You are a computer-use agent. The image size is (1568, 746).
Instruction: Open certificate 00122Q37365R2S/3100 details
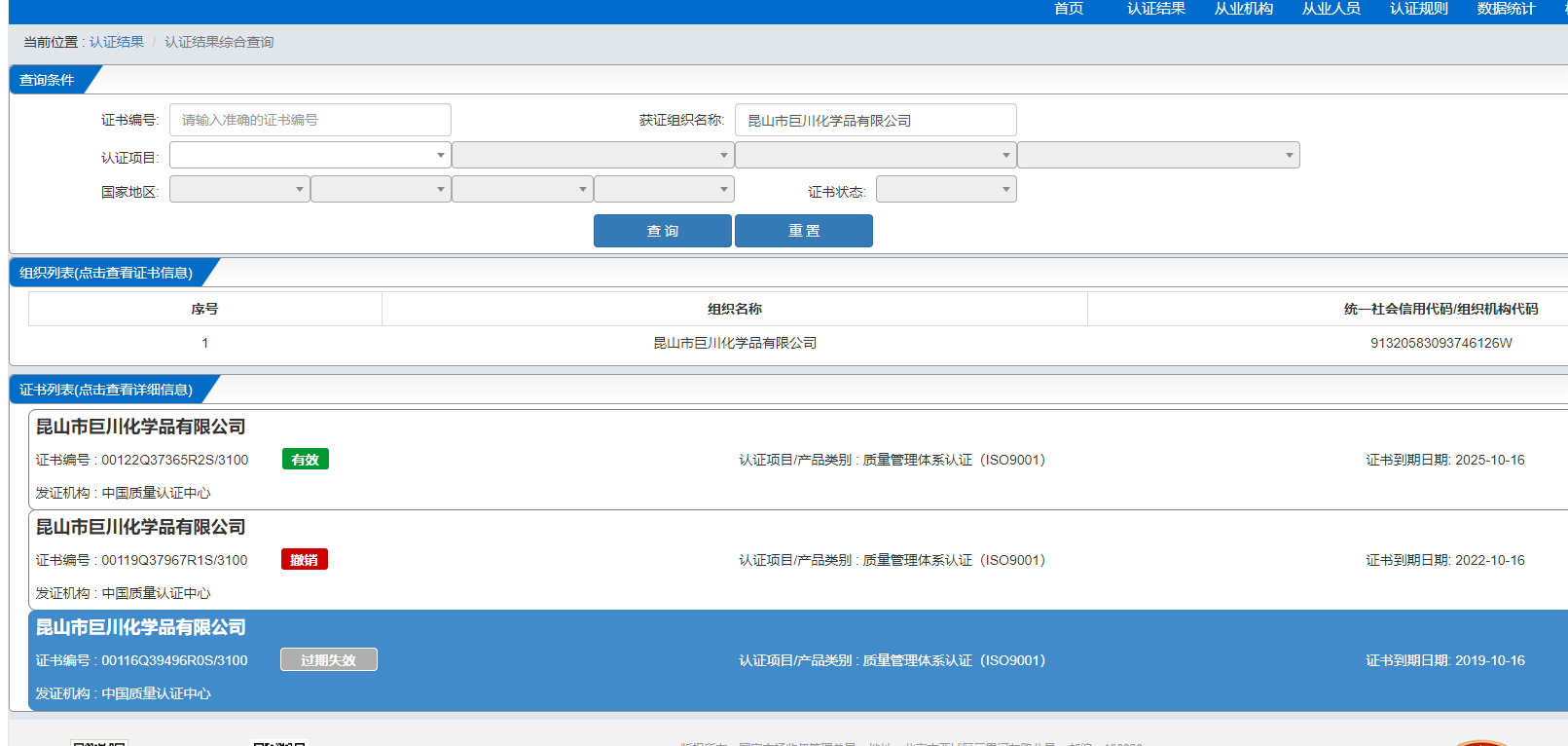click(x=175, y=460)
